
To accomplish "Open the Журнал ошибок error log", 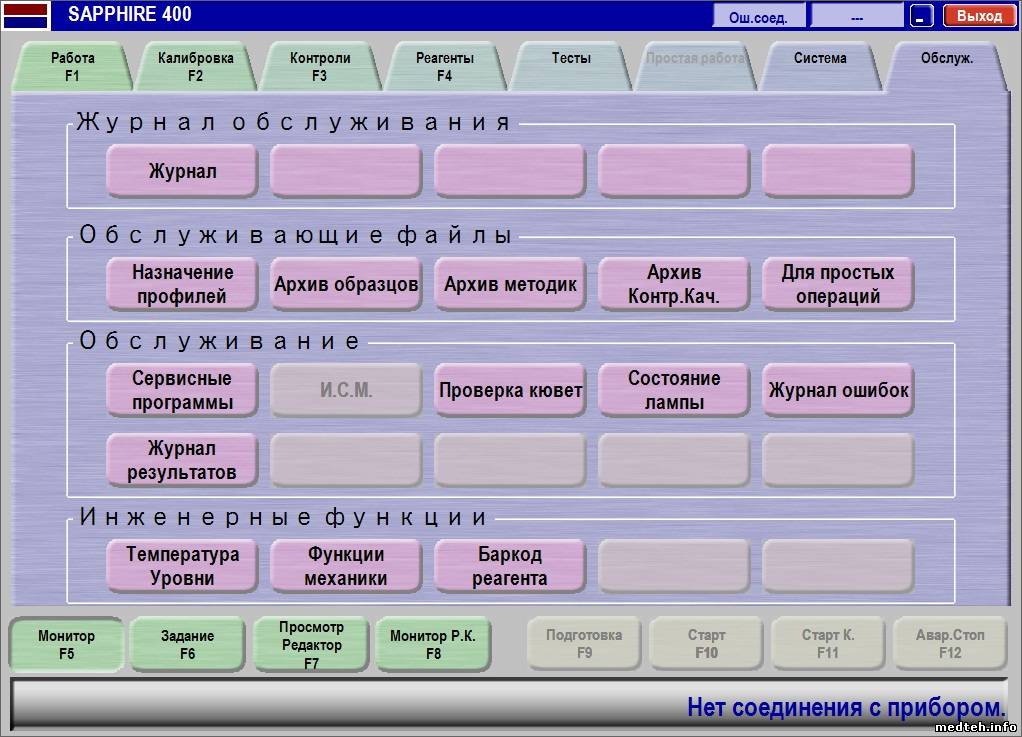I will (x=838, y=390).
